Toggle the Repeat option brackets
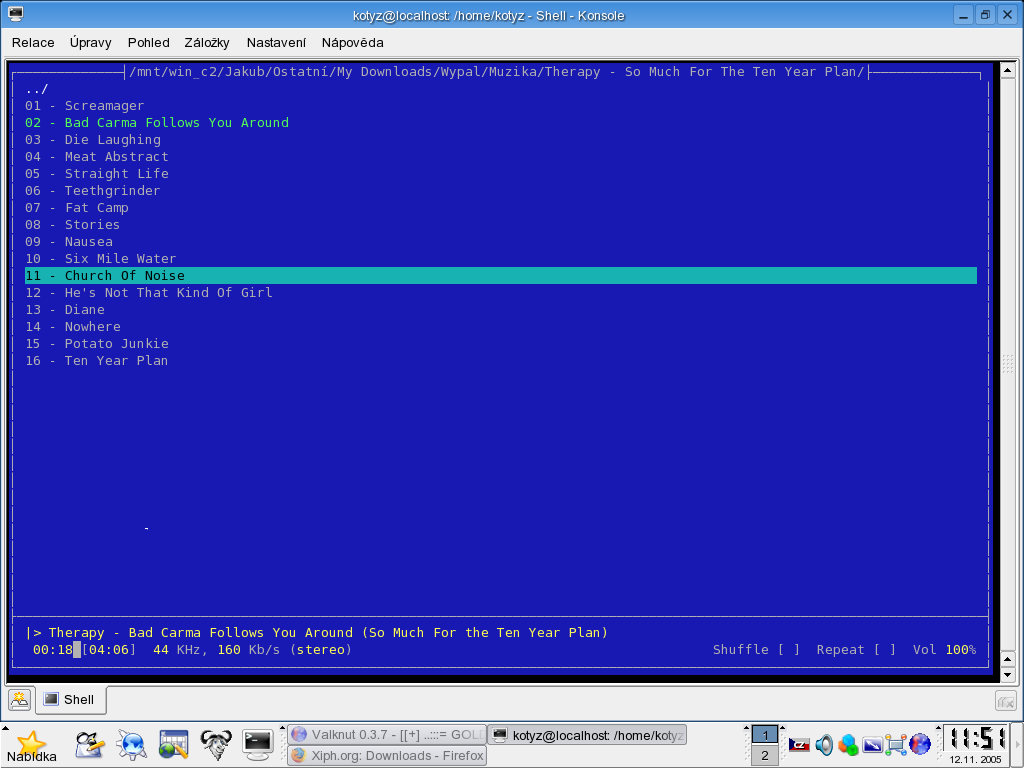 [885, 650]
